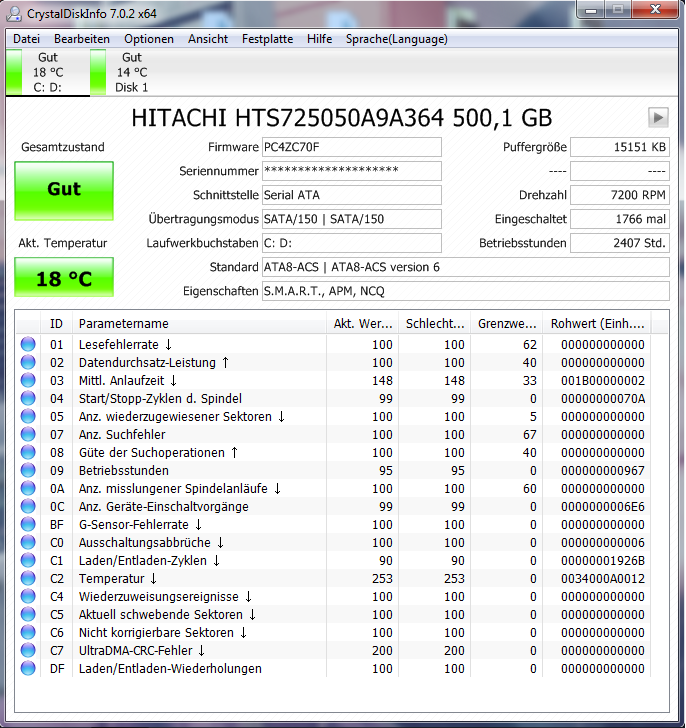This screenshot has width=686, height=728.
Task: Click the Grenzwe... column header
Action: pos(507,324)
